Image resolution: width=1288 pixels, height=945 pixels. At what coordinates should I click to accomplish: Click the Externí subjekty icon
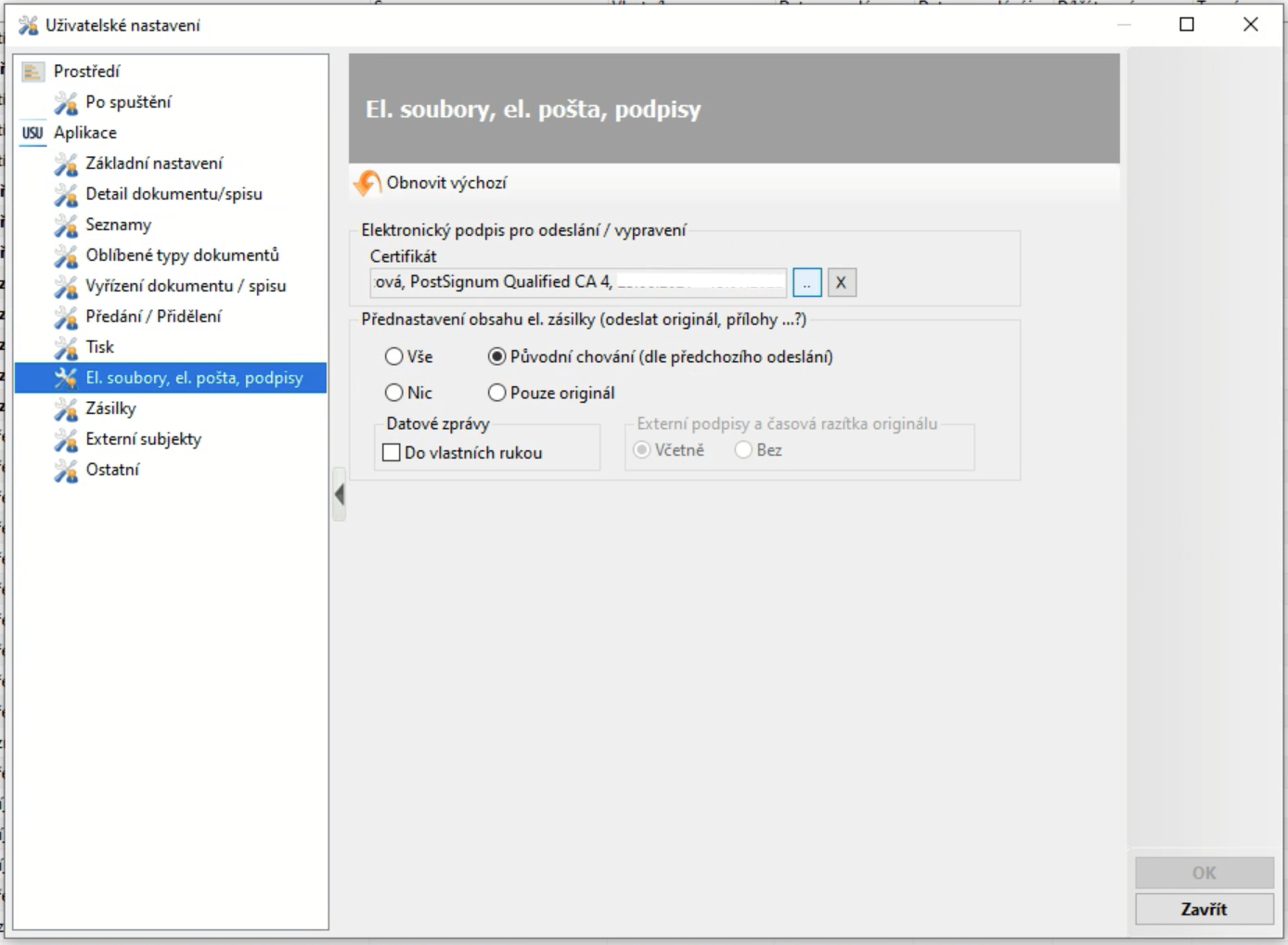point(66,440)
